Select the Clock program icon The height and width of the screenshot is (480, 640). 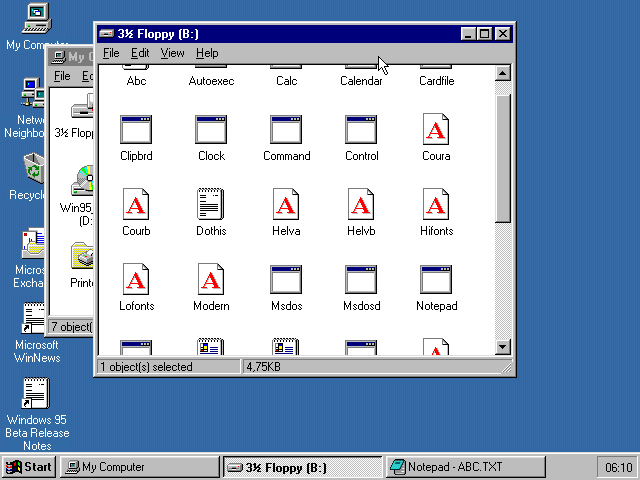pos(211,131)
